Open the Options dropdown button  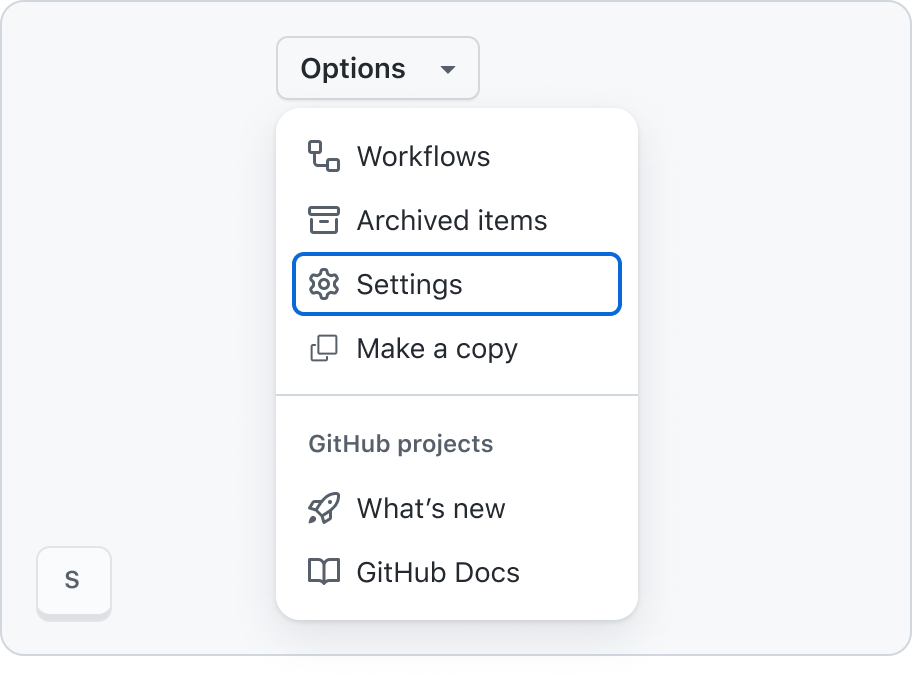pyautogui.click(x=377, y=68)
